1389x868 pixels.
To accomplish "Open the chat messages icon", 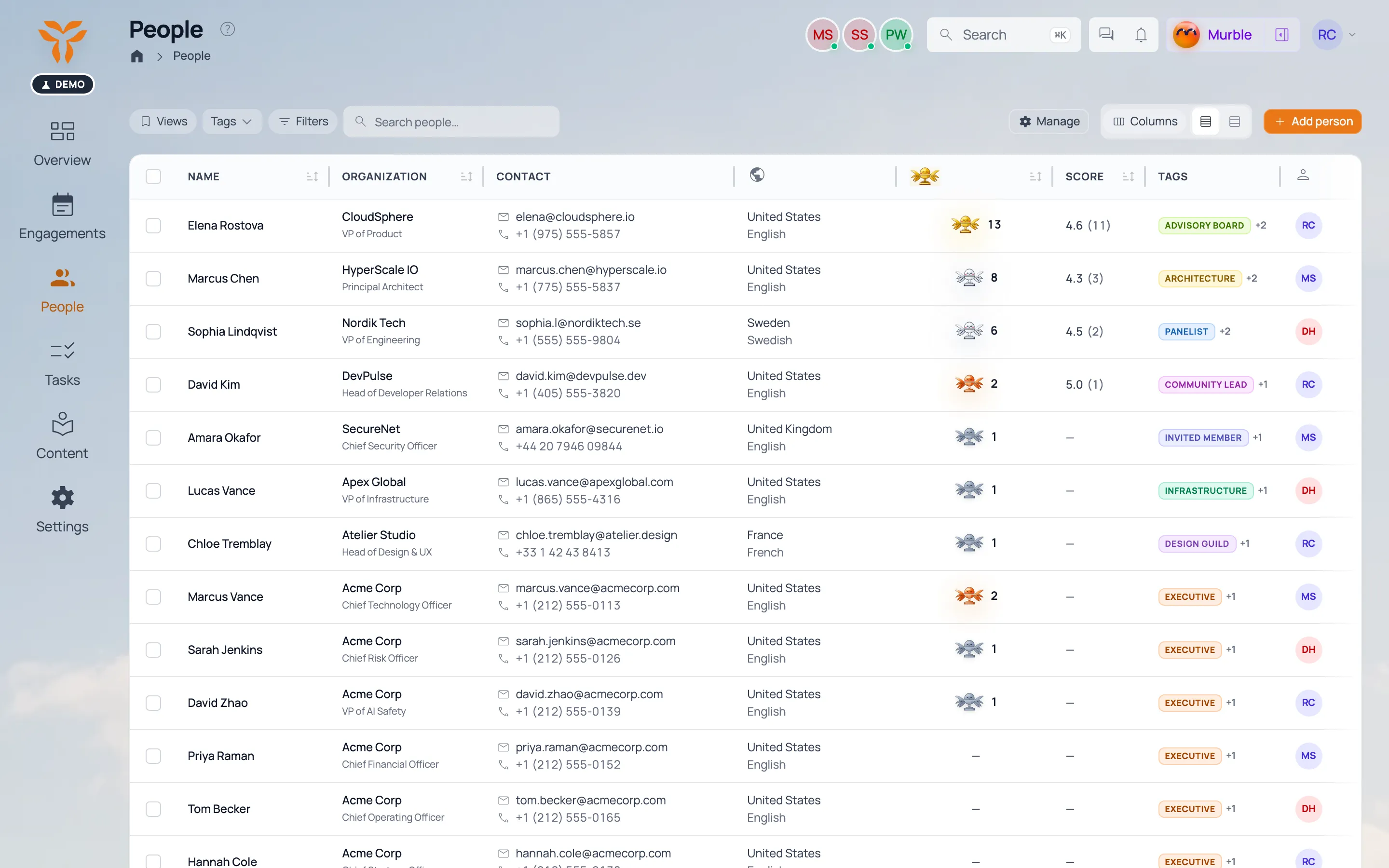I will [x=1106, y=34].
